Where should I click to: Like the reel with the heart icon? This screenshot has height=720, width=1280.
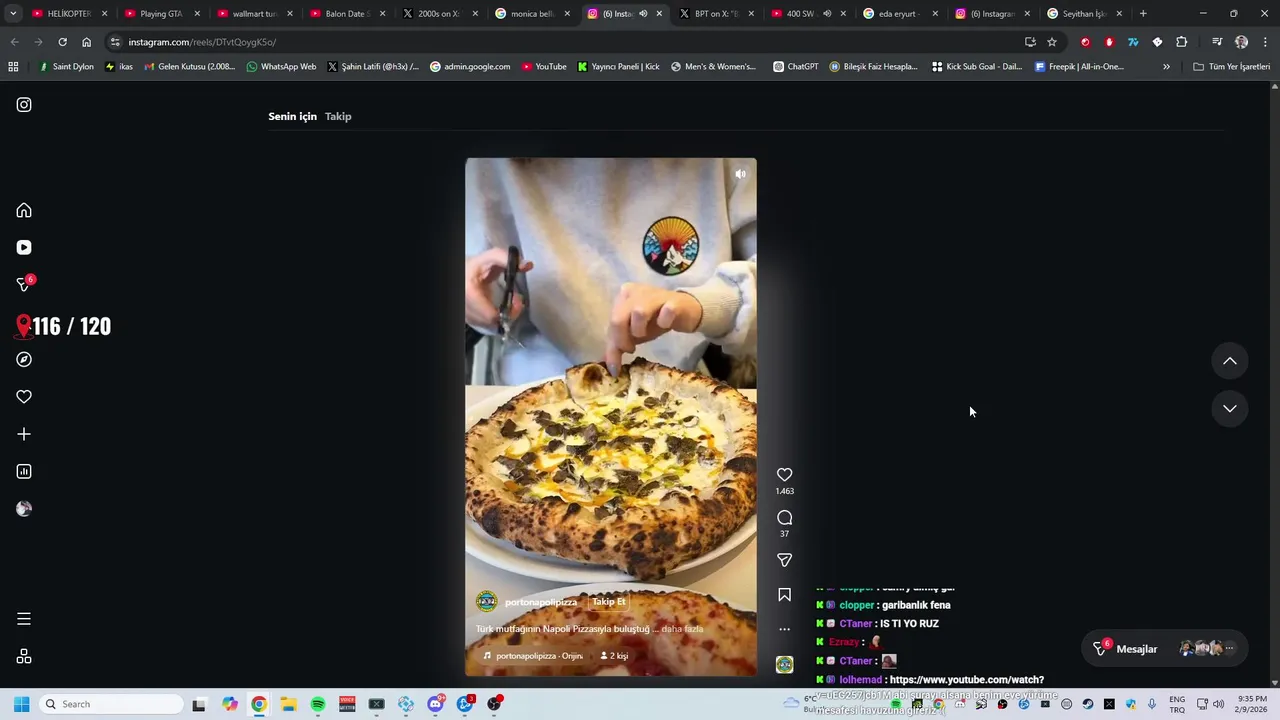785,475
